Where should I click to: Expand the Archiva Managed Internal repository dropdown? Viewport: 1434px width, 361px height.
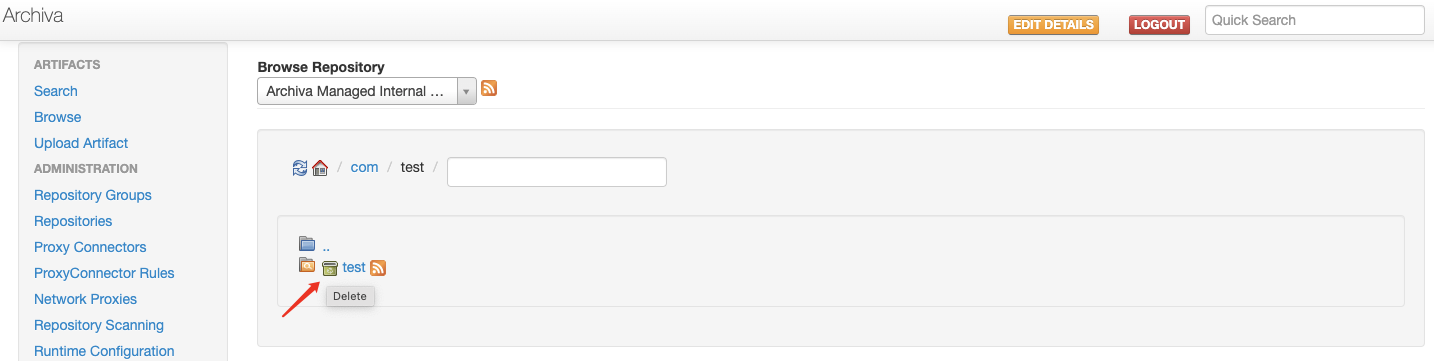point(366,91)
